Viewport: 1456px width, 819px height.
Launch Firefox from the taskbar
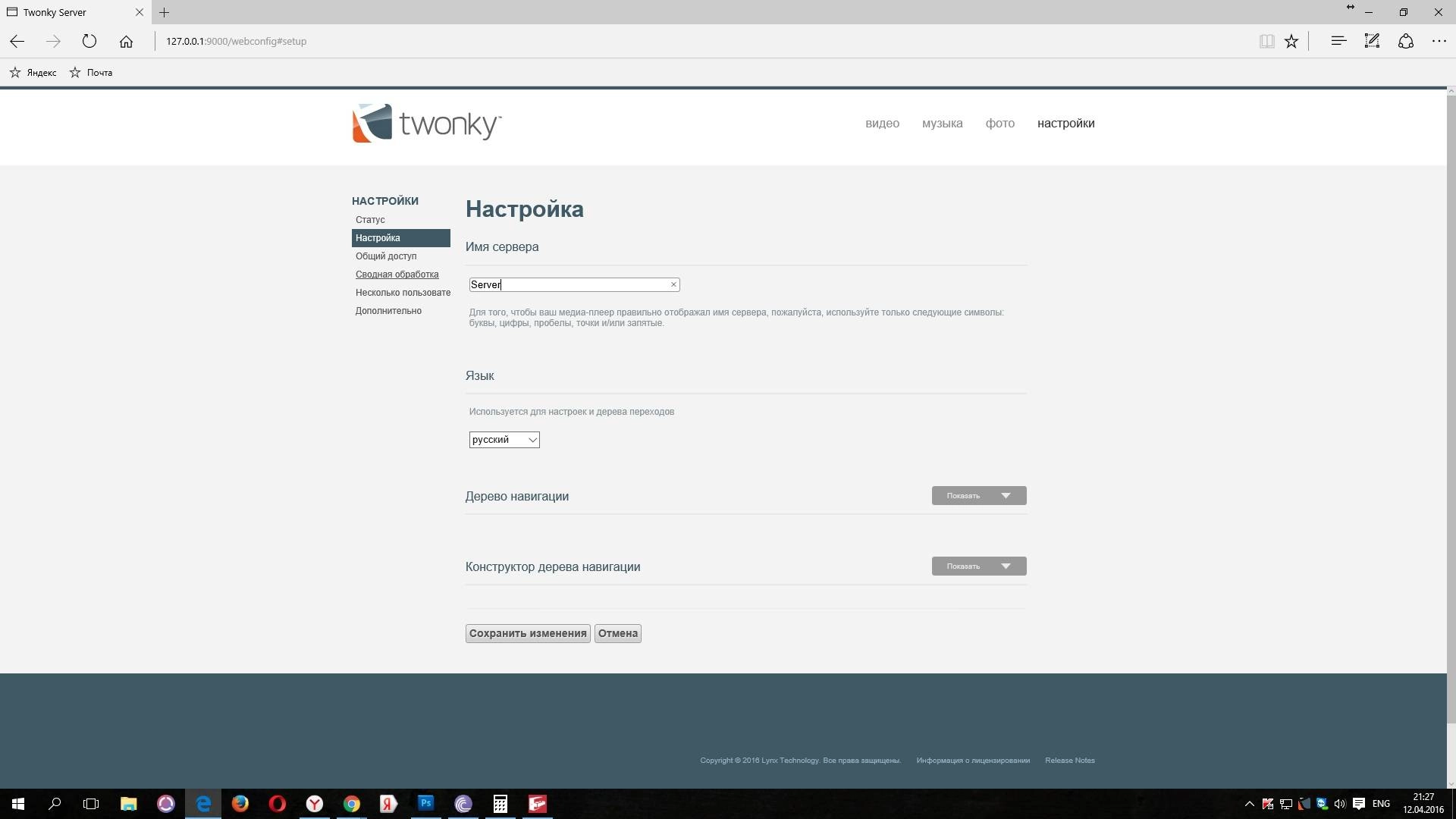pos(240,804)
